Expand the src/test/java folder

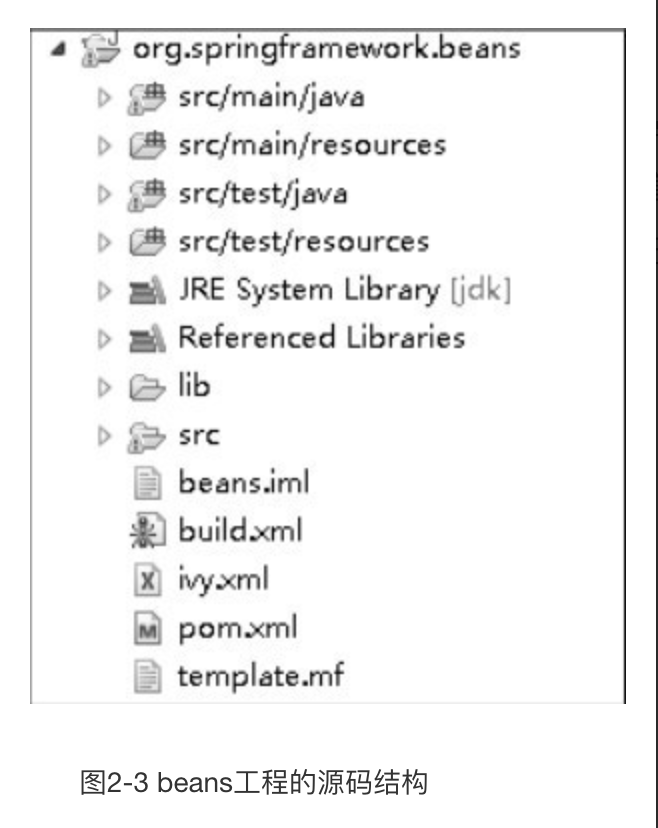[105, 194]
